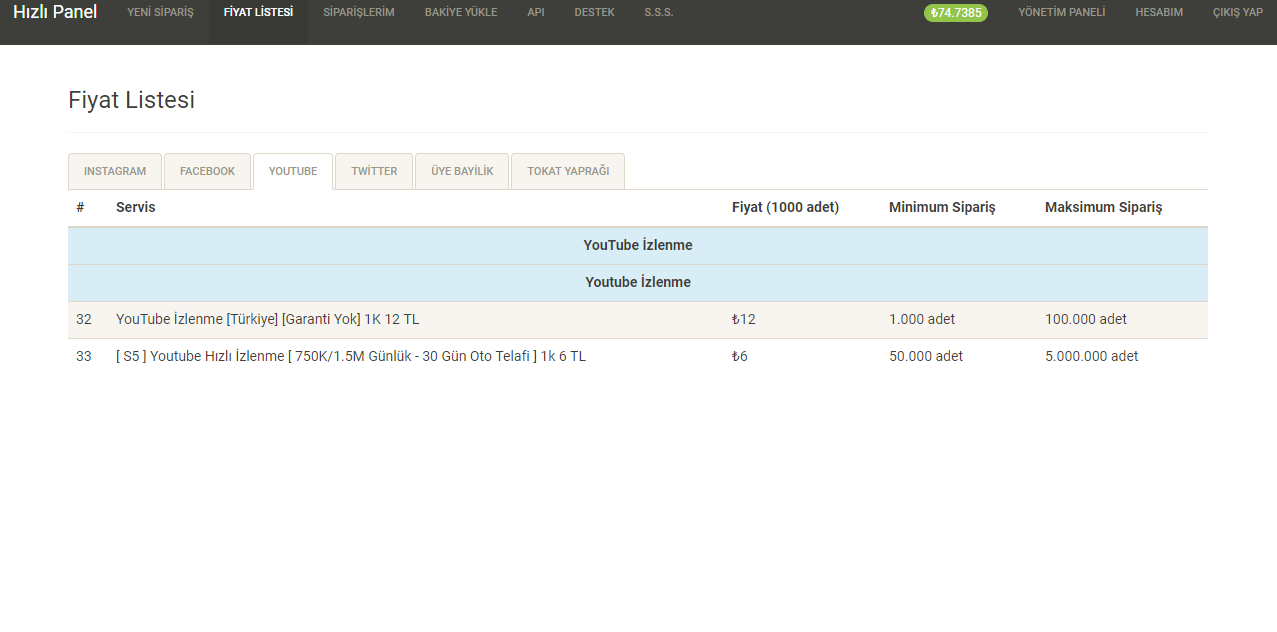Open the Yeni Sipariş page
Viewport: 1277px width, 632px height.
(x=160, y=13)
